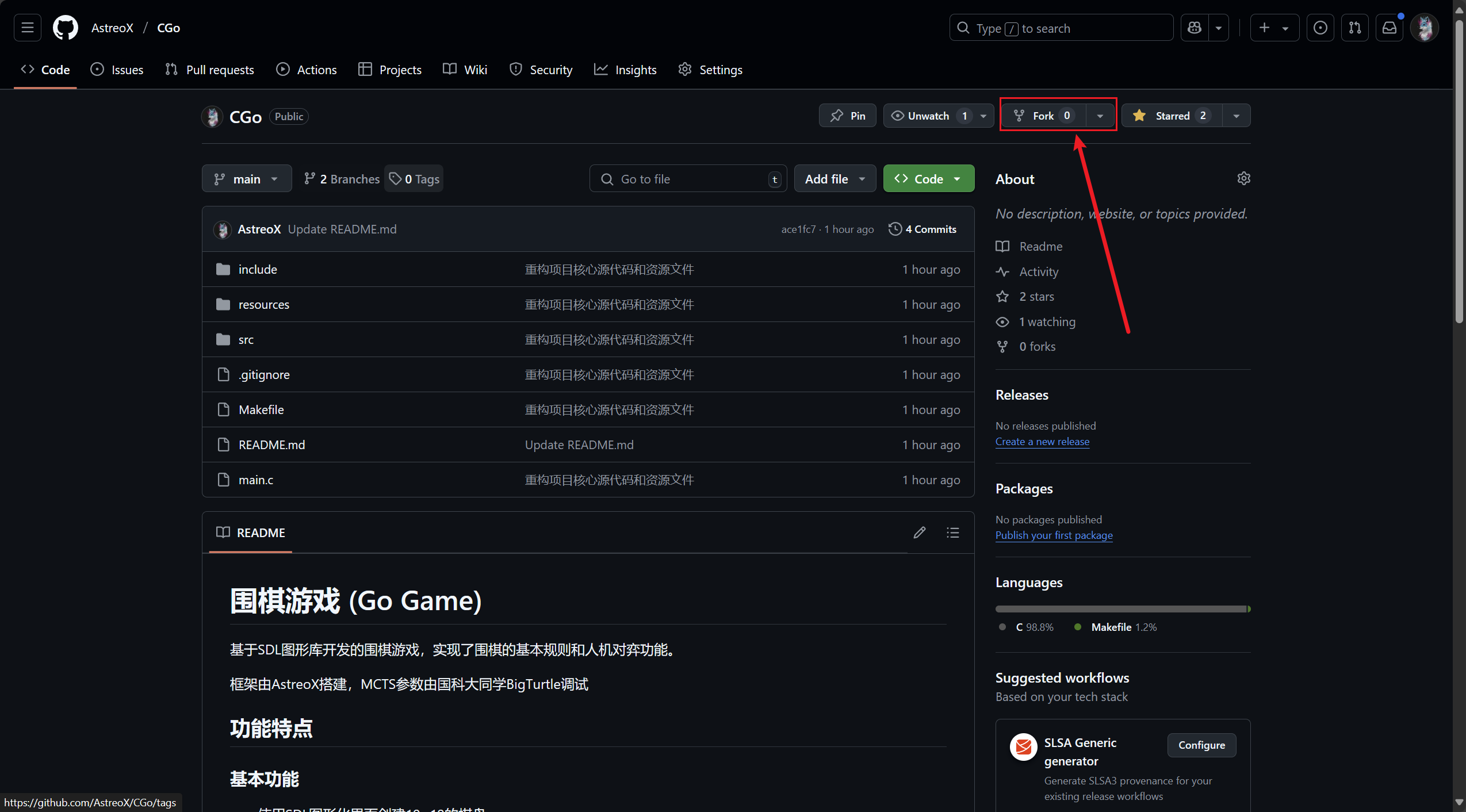This screenshot has width=1466, height=812.
Task: View the 4 Commits history
Action: 923,229
